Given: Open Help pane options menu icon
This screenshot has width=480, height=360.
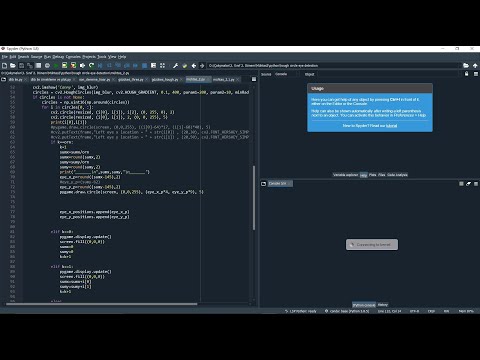Looking at the screenshot, I should pos(476,74).
